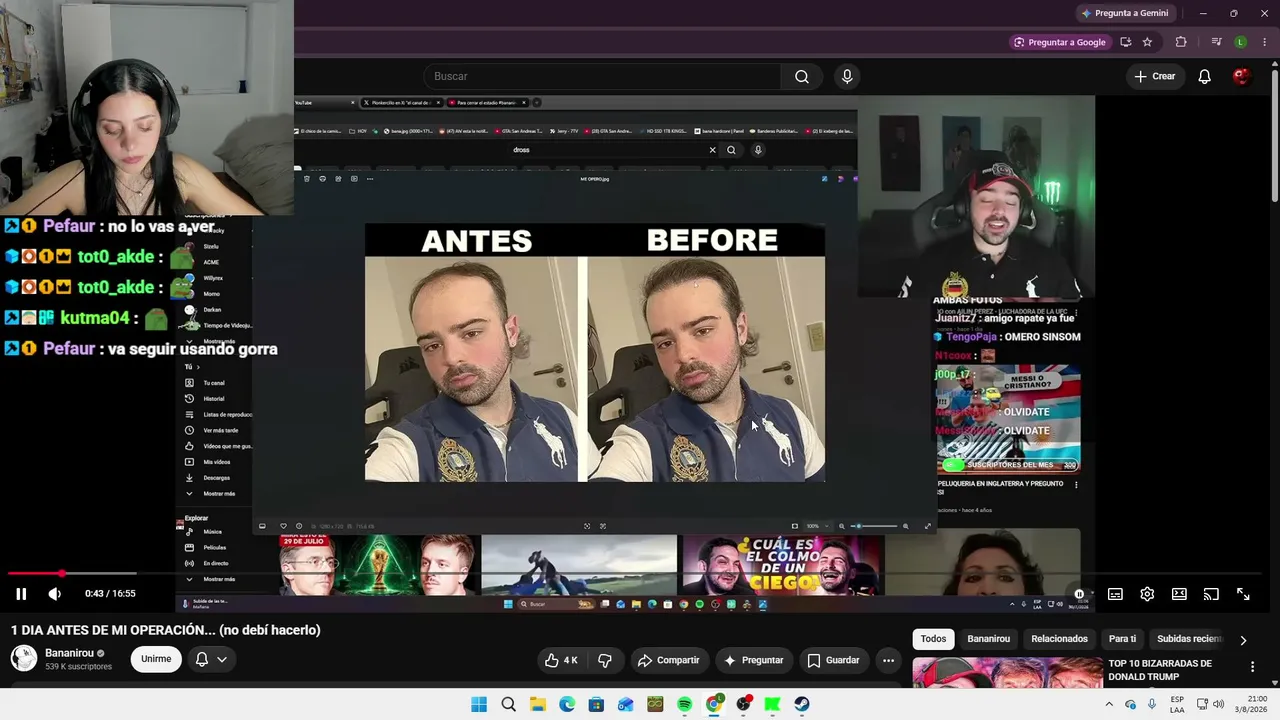Open the YouTube account avatar menu

pos(1242,76)
